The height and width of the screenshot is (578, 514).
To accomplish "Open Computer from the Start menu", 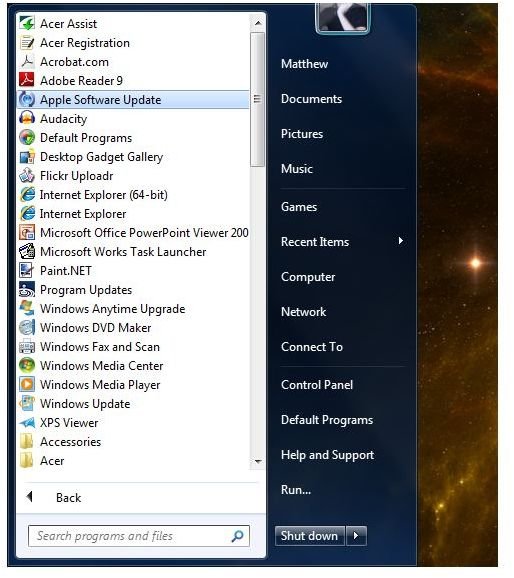I will click(x=308, y=277).
